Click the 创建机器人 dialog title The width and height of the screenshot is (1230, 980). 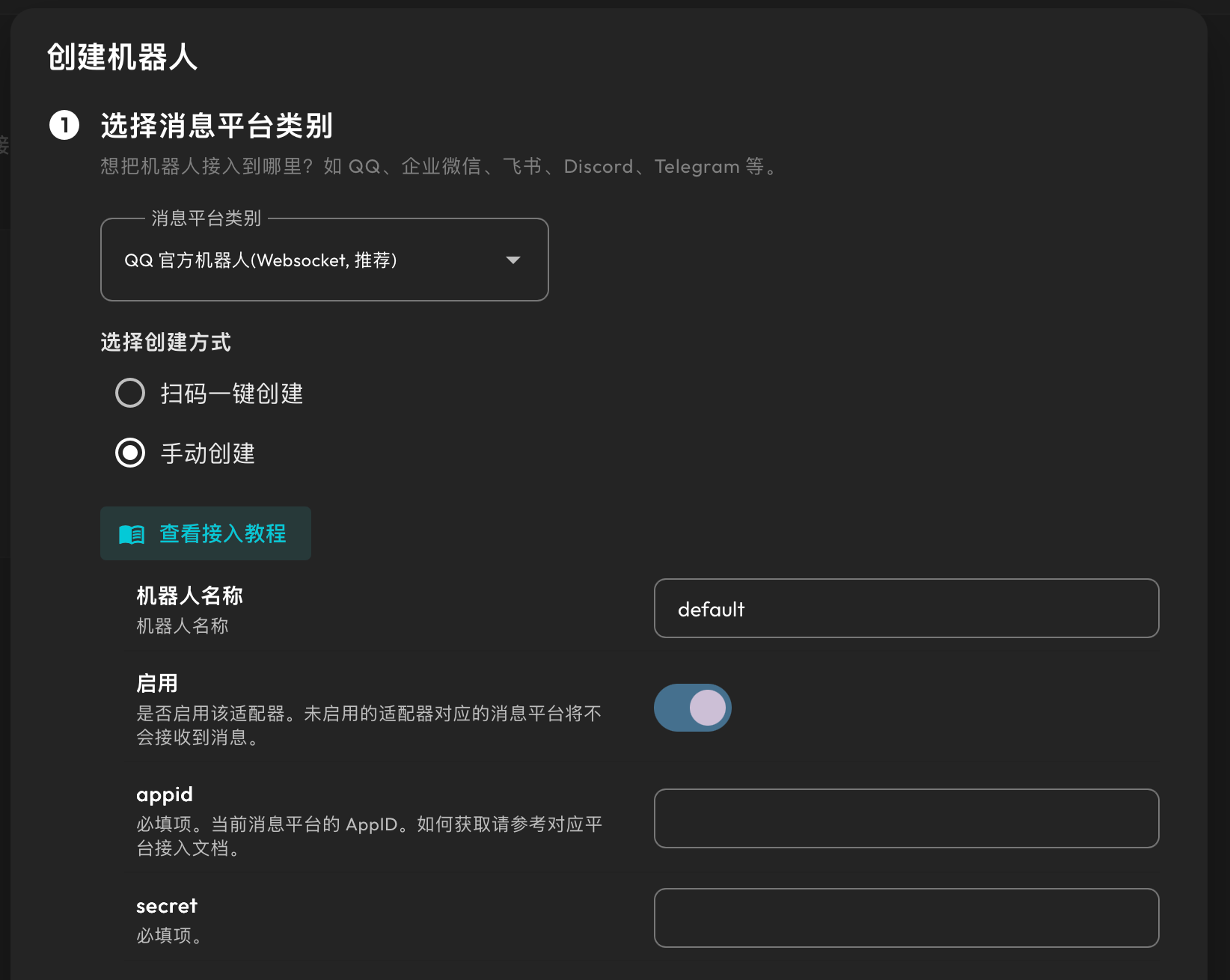122,57
